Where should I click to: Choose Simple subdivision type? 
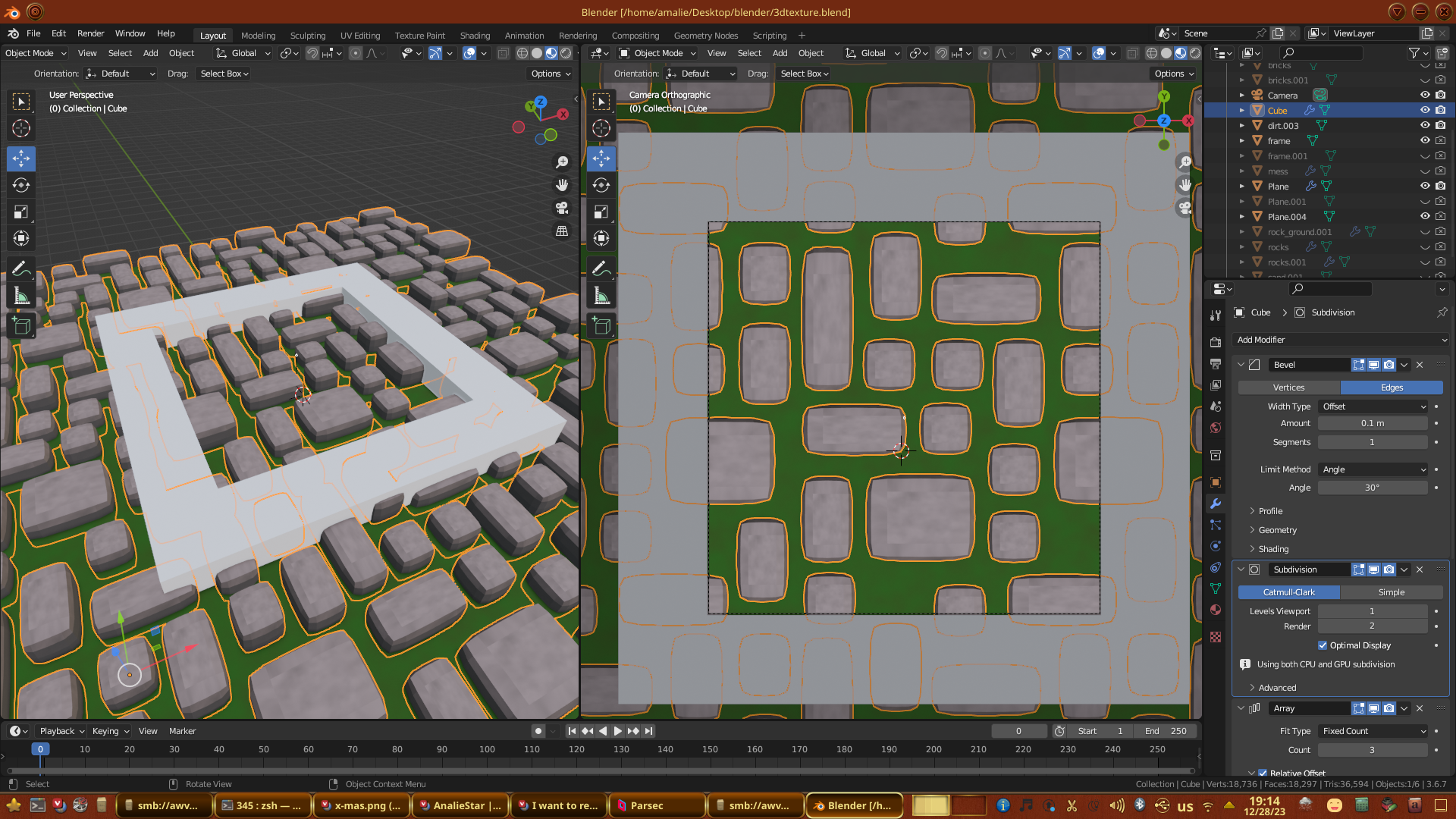tap(1391, 592)
